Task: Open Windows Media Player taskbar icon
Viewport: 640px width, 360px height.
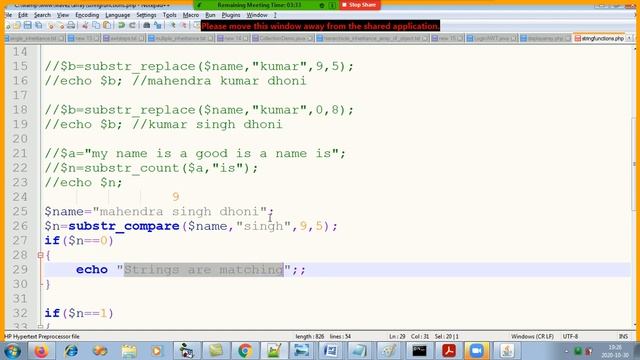Action: [157, 351]
